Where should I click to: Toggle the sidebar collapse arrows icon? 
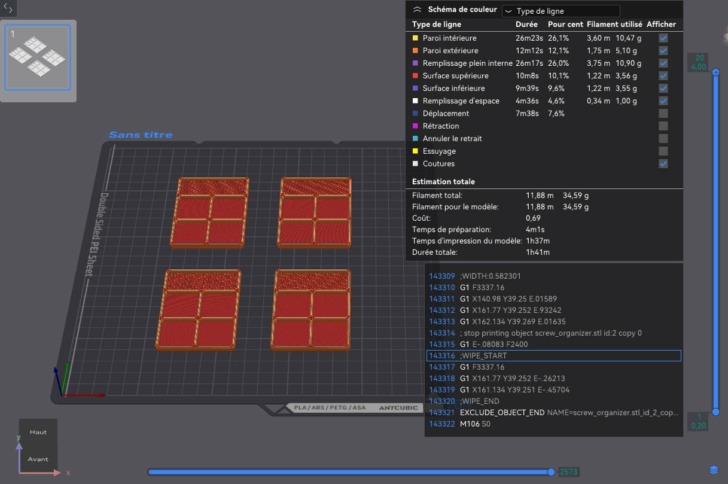[x=8, y=8]
